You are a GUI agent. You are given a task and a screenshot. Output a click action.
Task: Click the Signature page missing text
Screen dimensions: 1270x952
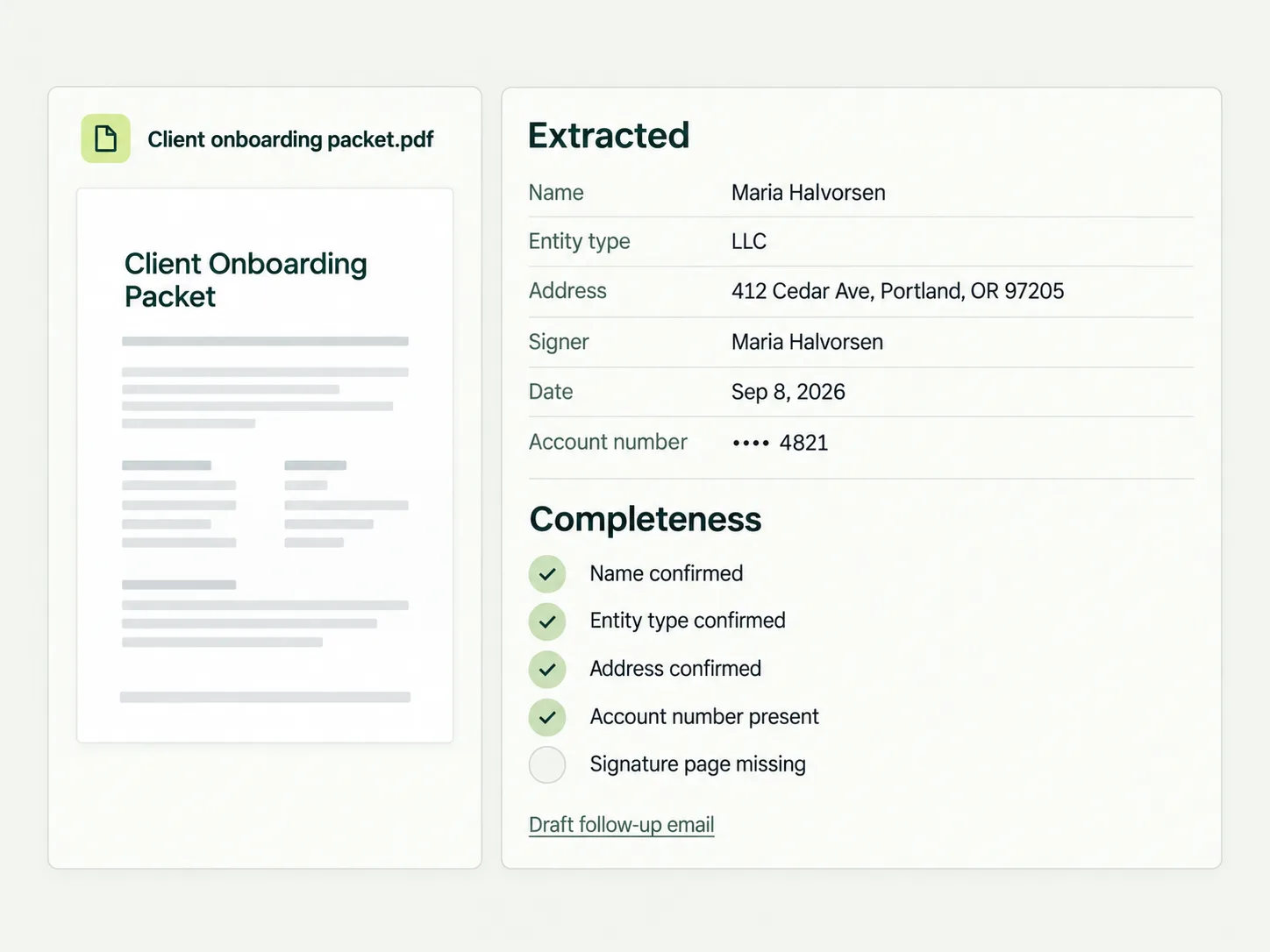coord(697,764)
